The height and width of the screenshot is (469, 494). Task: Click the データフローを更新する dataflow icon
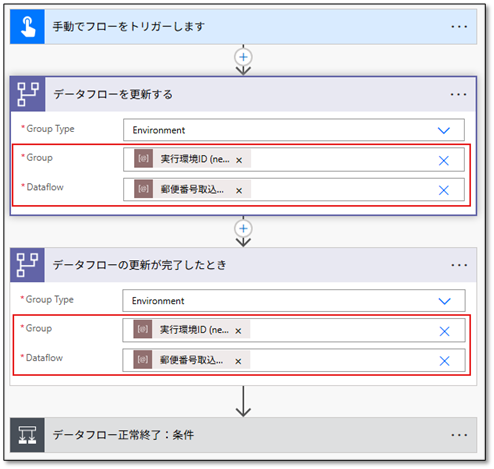tap(28, 94)
